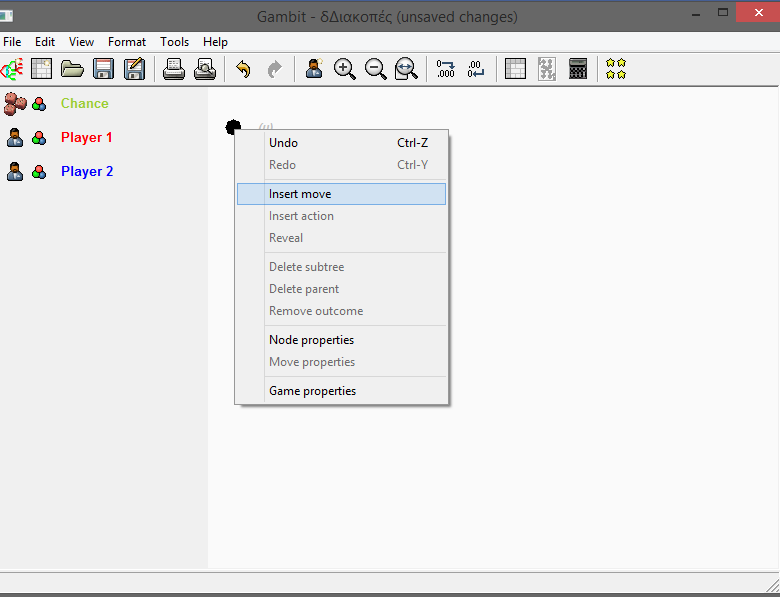Change Player 1 color

pos(39,138)
